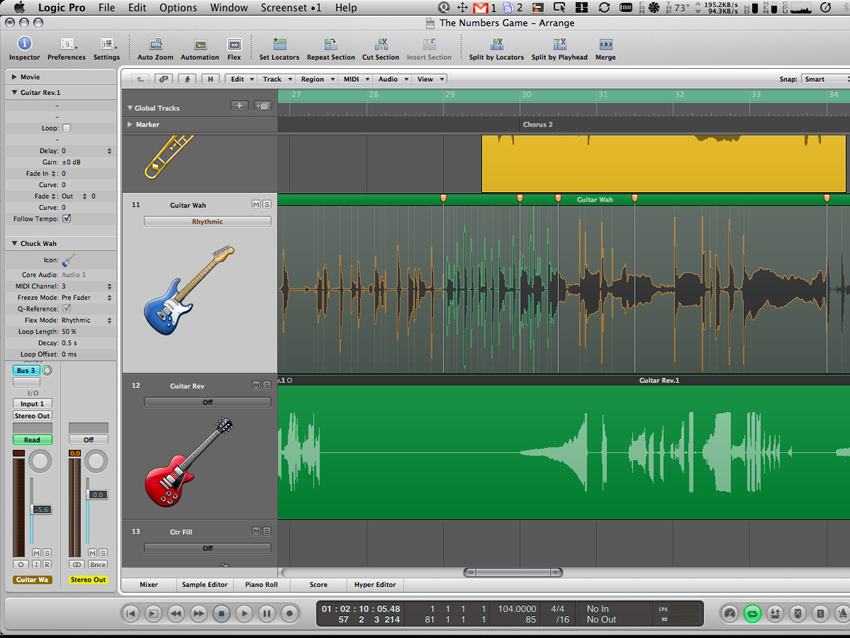Viewport: 850px width, 638px height.
Task: Enable Auto Zoom in toolbar
Action: click(156, 44)
